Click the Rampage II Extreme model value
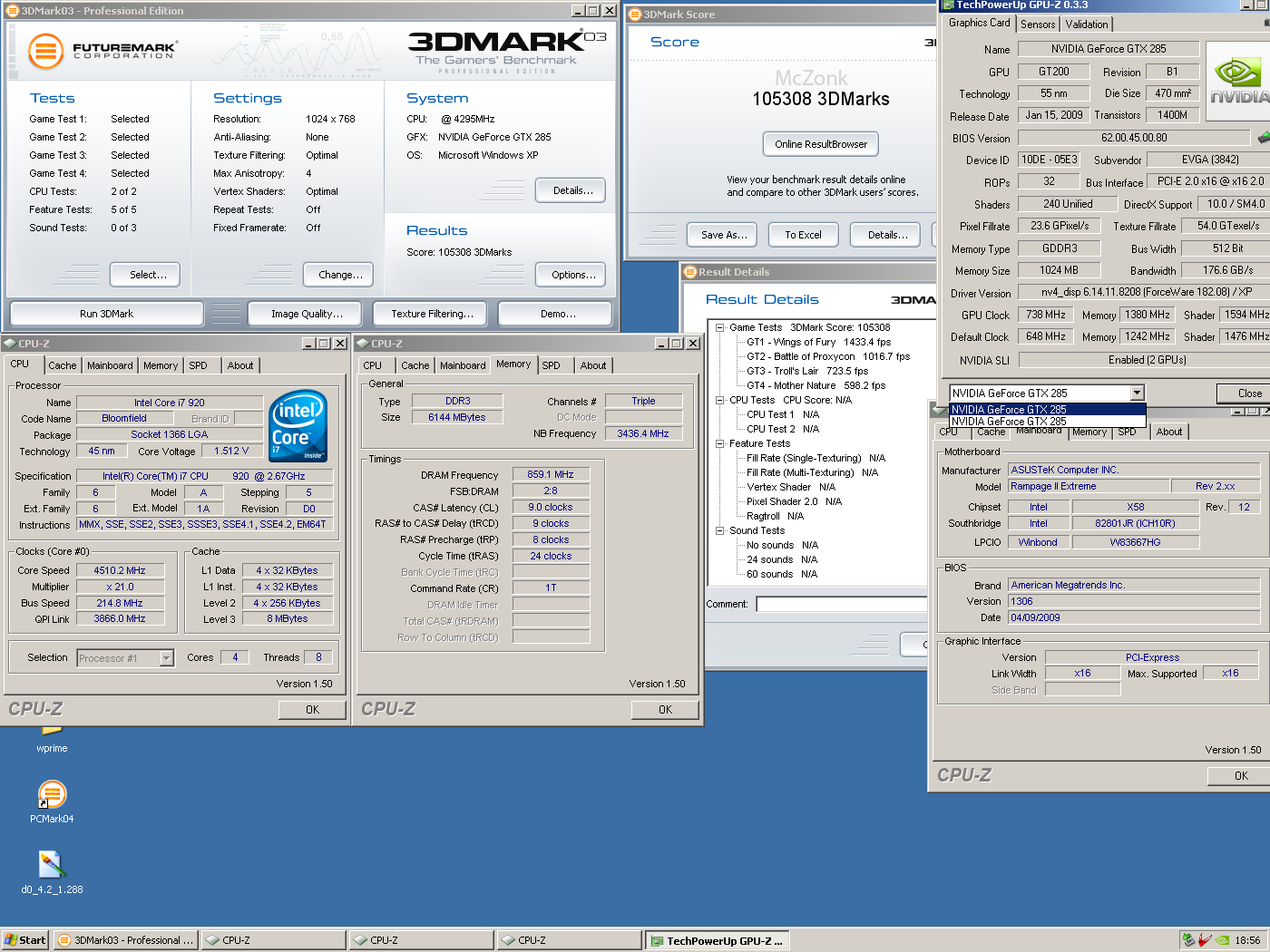This screenshot has height=952, width=1270. pyautogui.click(x=1089, y=486)
